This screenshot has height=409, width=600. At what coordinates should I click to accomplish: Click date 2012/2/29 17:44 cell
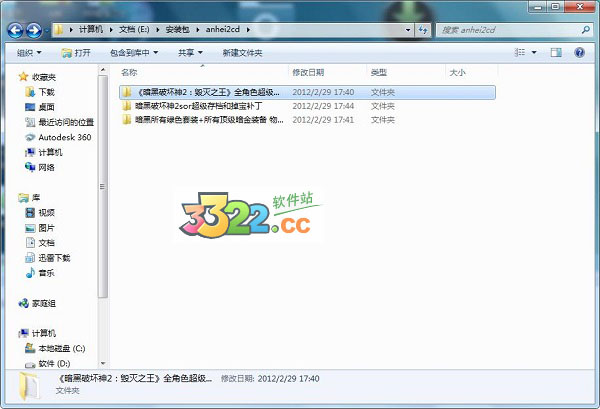pyautogui.click(x=323, y=106)
